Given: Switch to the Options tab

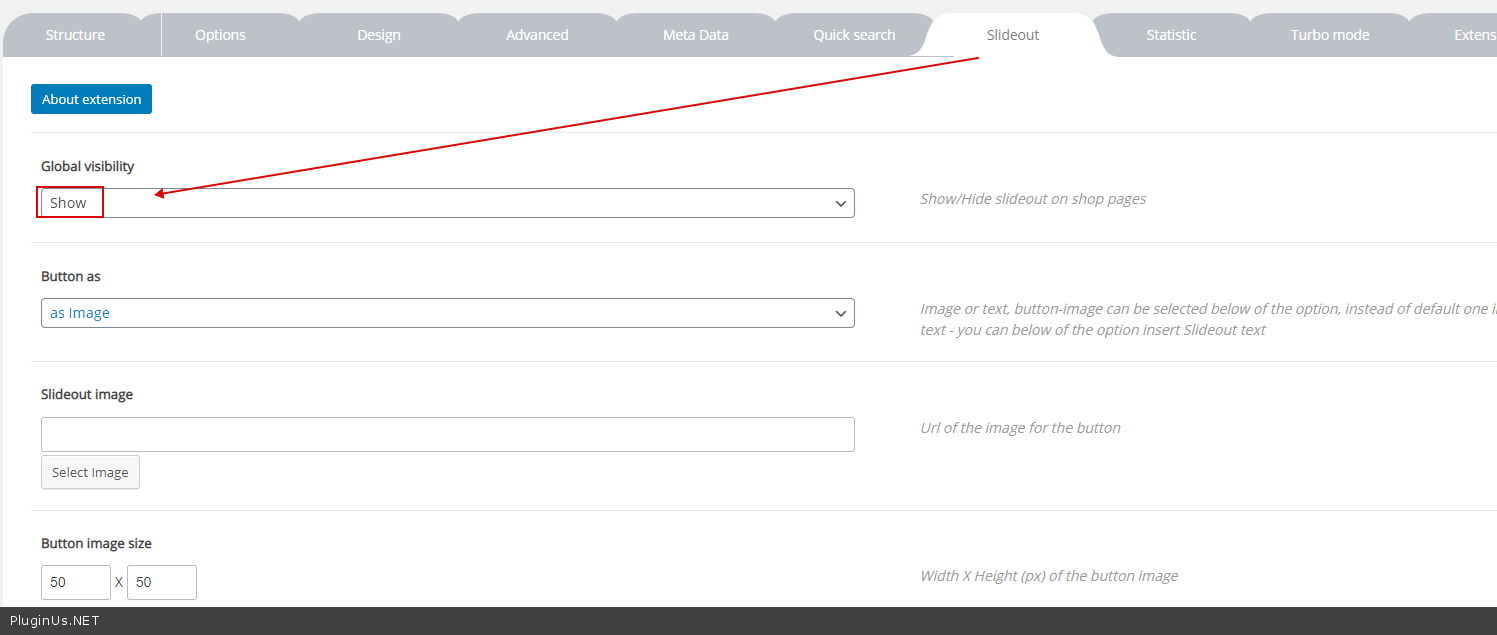Looking at the screenshot, I should click(x=220, y=35).
